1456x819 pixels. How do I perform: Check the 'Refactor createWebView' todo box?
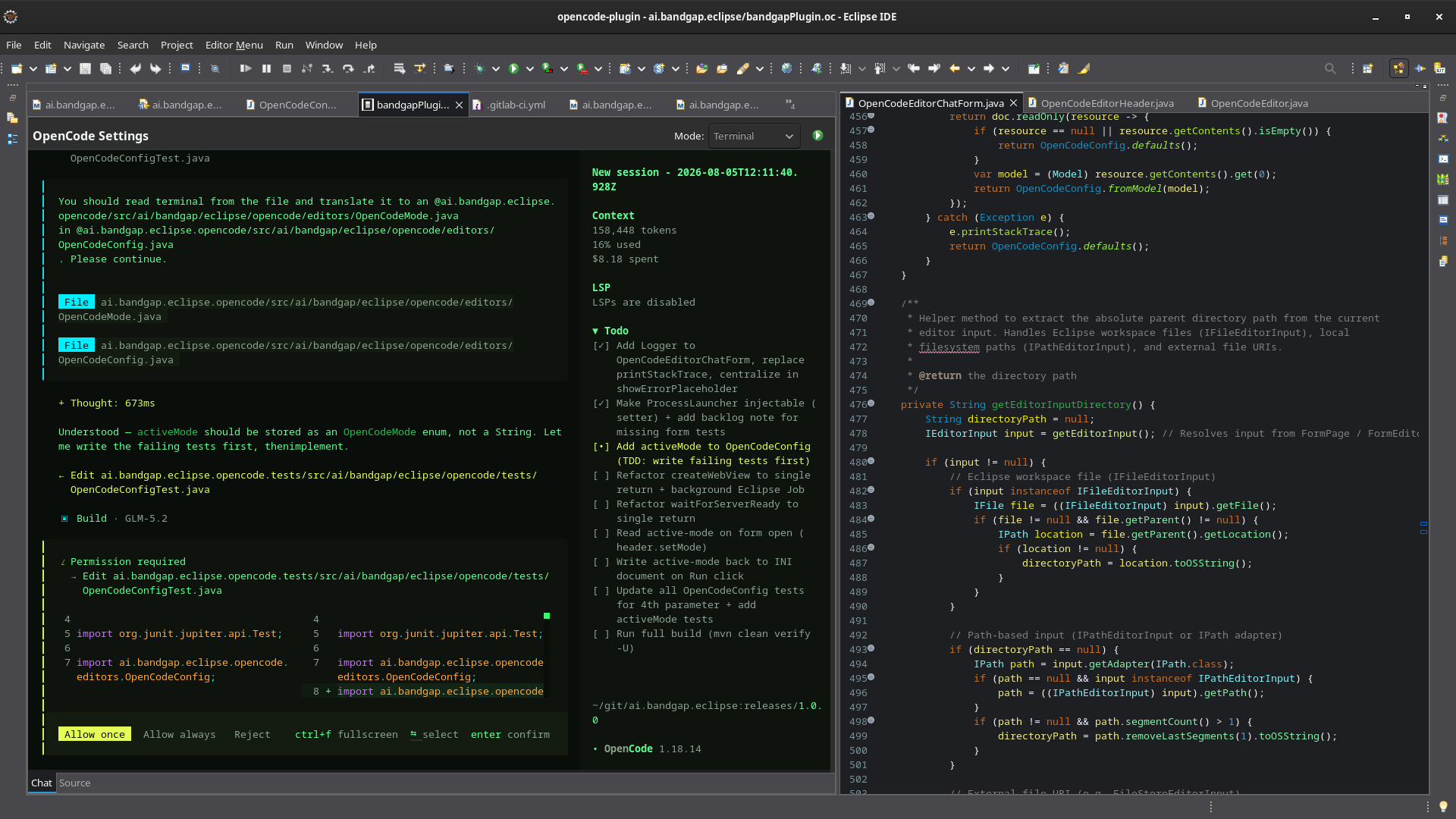click(x=601, y=475)
